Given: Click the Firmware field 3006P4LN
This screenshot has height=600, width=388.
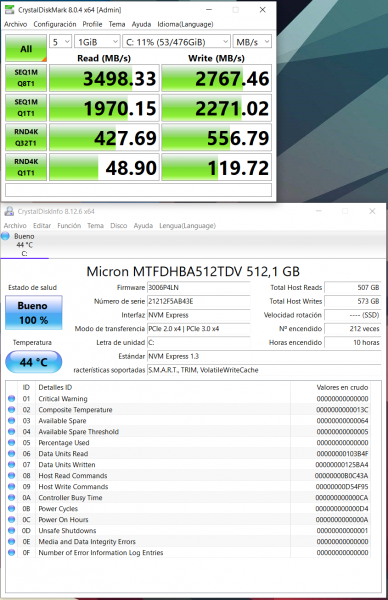Looking at the screenshot, I should (199, 287).
